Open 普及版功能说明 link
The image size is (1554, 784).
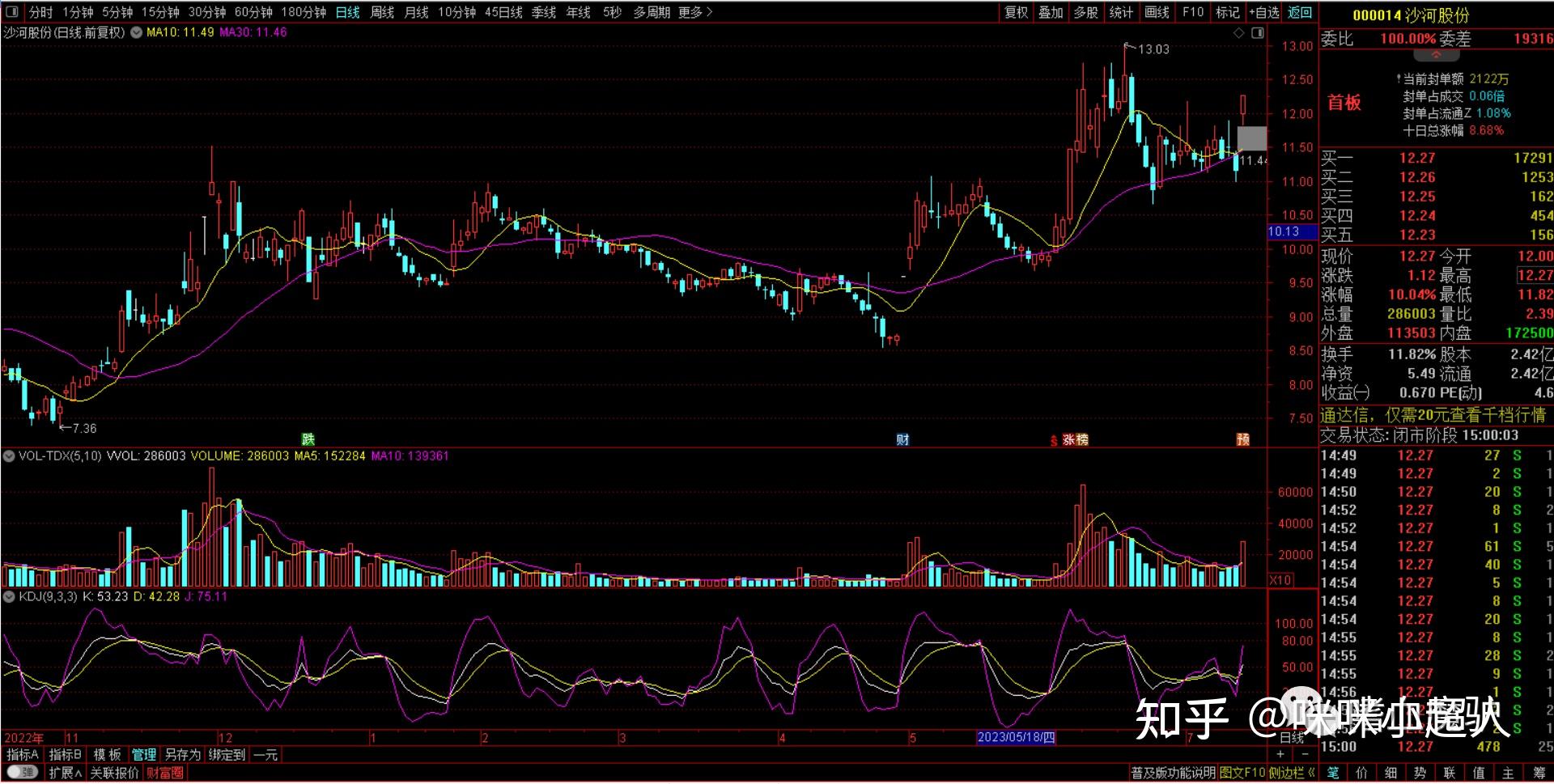[x=1173, y=773]
